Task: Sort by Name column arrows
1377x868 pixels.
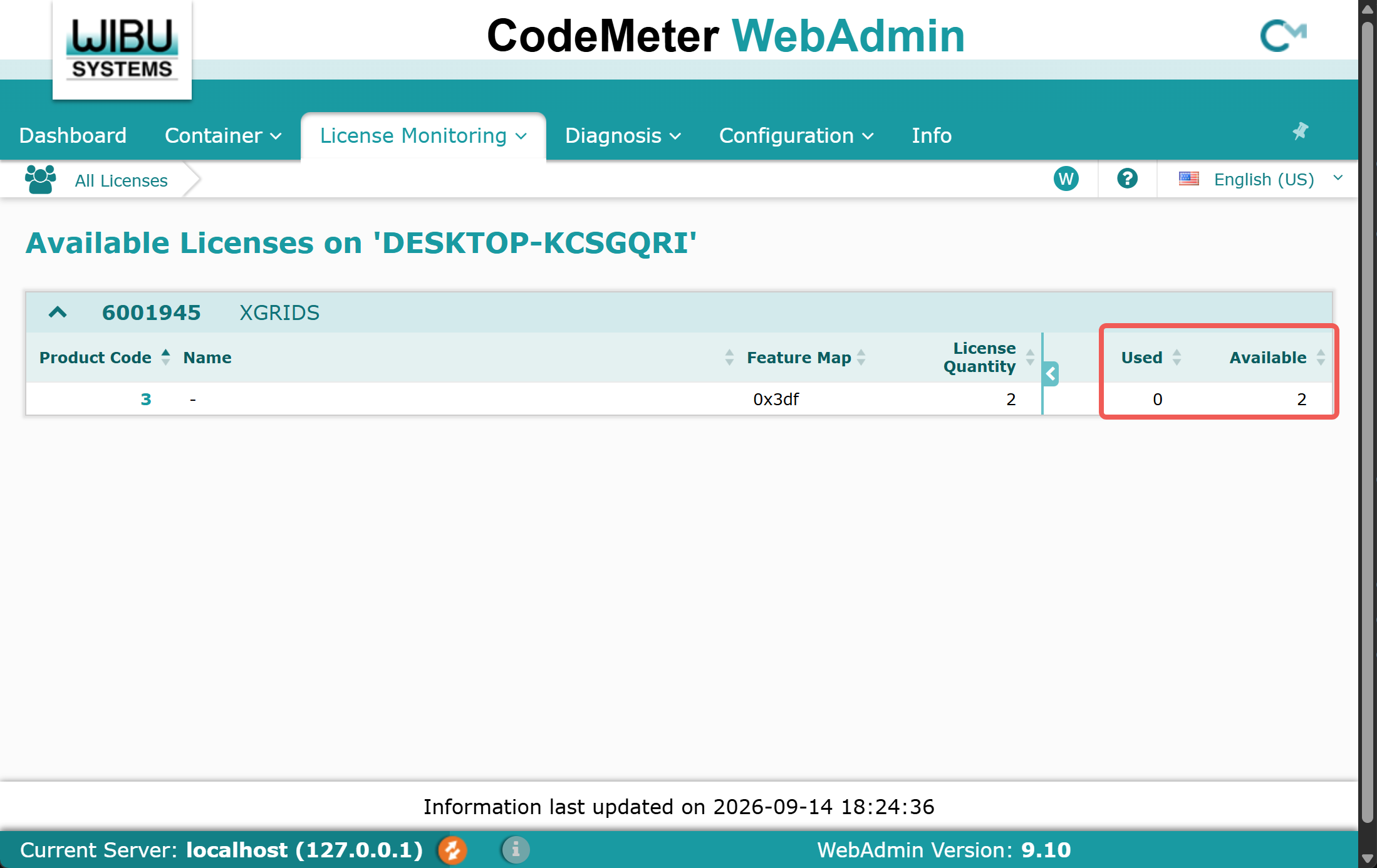Action: click(729, 357)
